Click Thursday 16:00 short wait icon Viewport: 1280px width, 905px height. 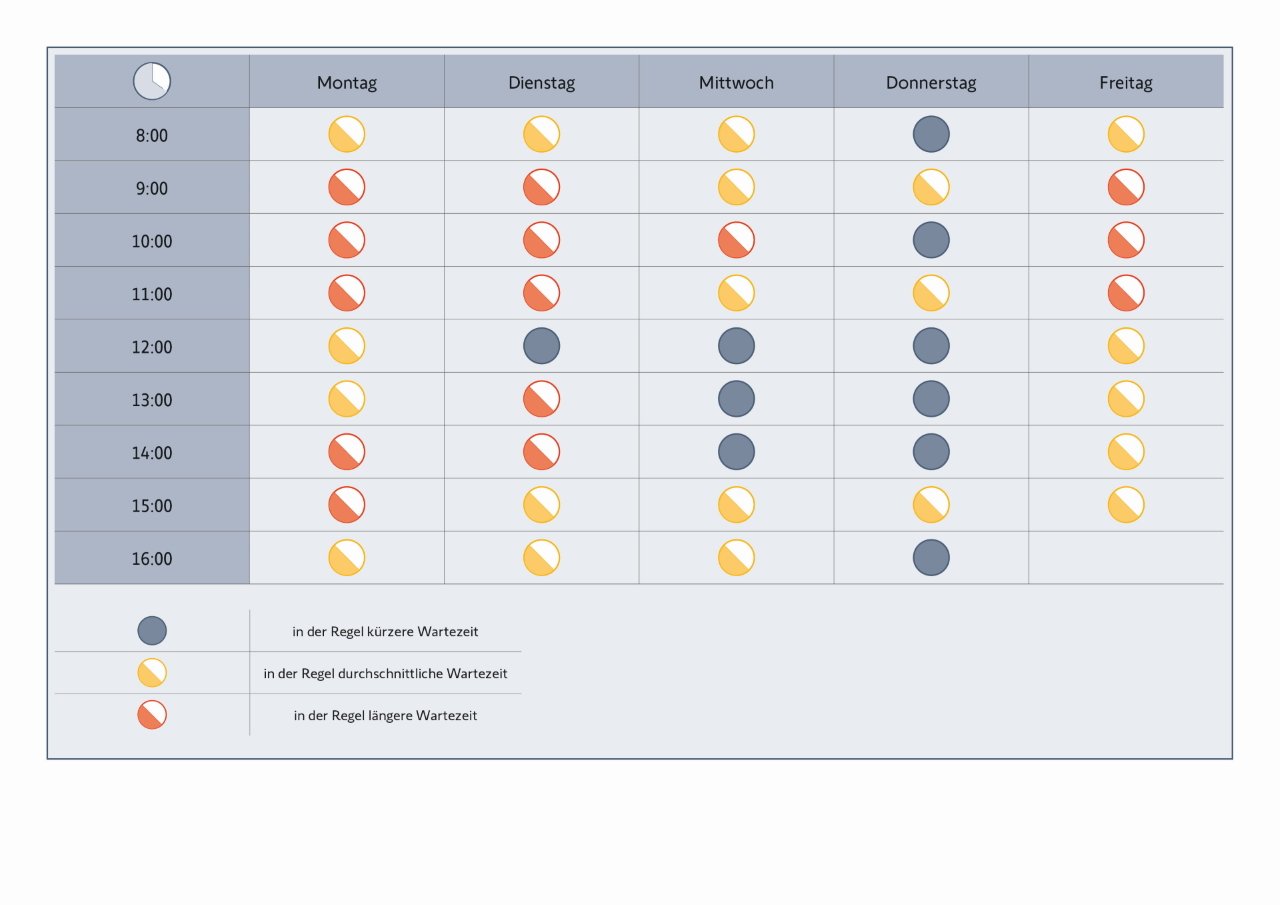(931, 558)
